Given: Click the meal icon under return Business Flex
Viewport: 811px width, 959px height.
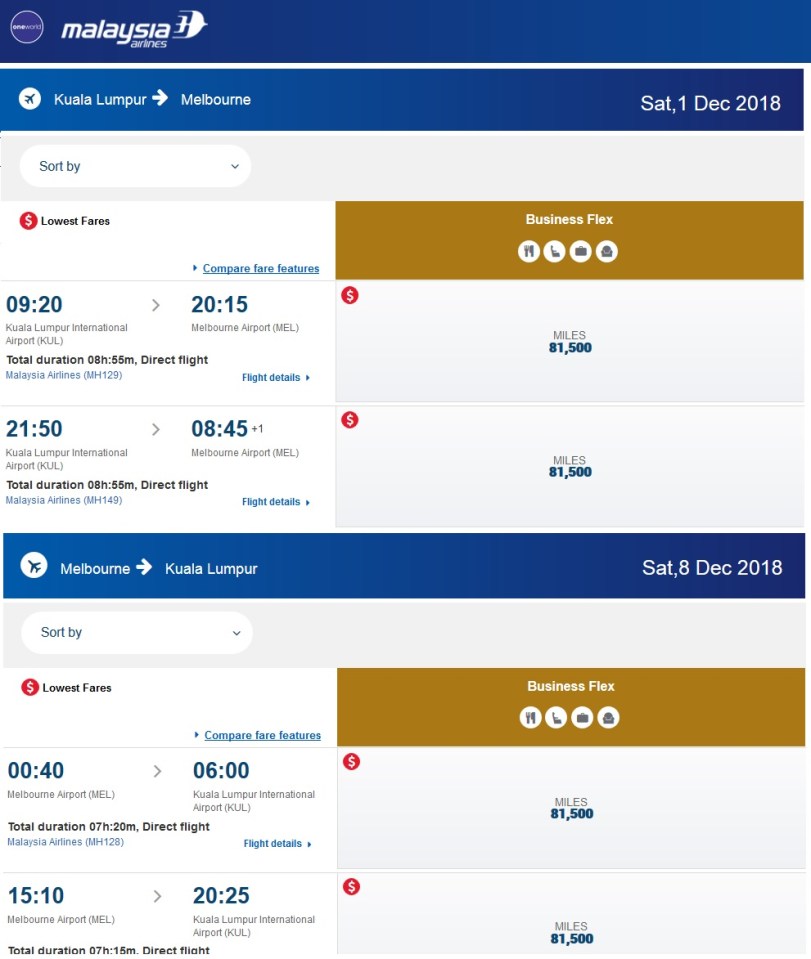Looking at the screenshot, I should 531,718.
